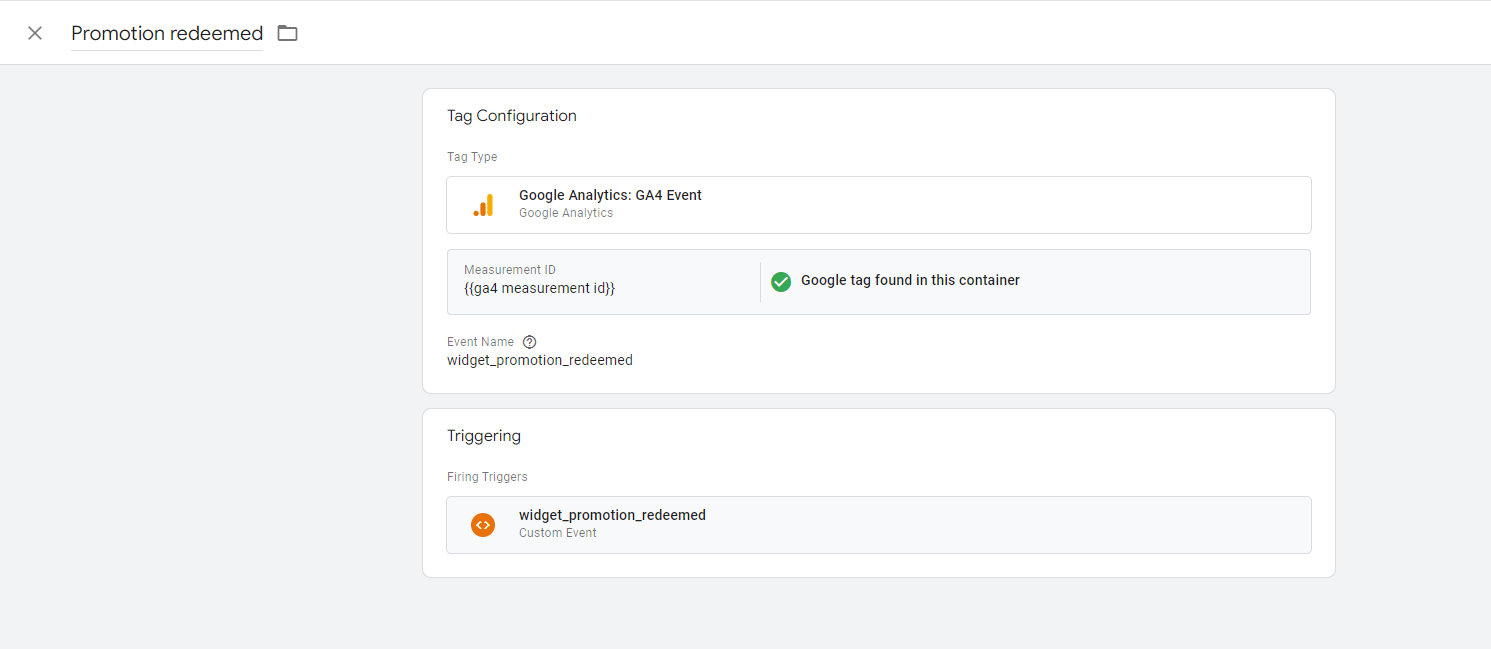Click the "Triggering" section heading
The image size is (1491, 649).
click(484, 436)
